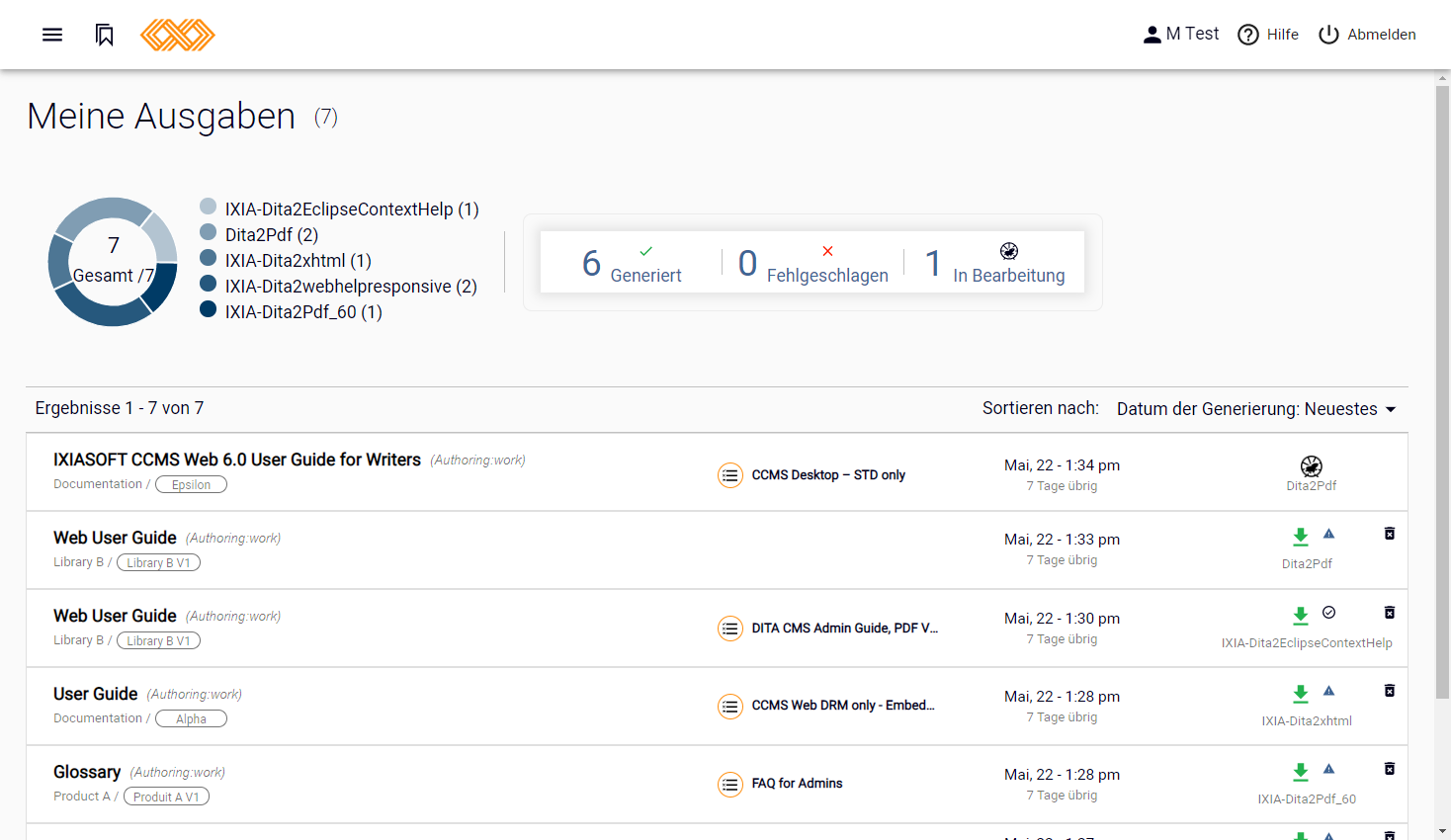
Task: Click the Epsilon version tag
Action: coord(191,484)
